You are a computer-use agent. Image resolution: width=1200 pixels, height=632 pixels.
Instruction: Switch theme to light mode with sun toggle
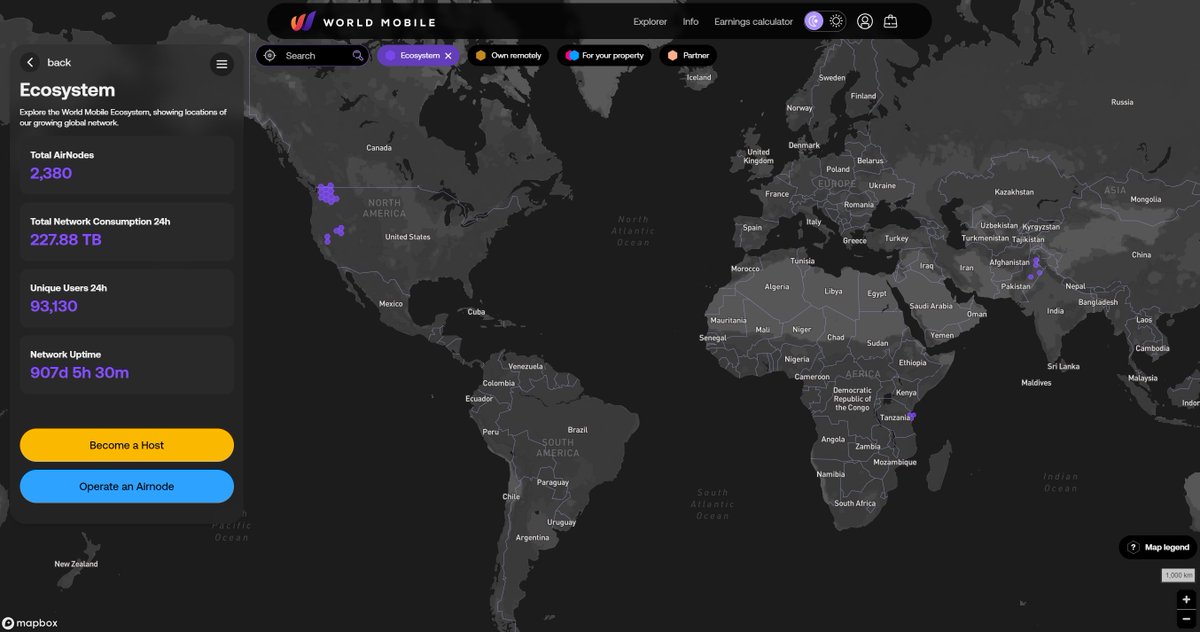tap(836, 20)
